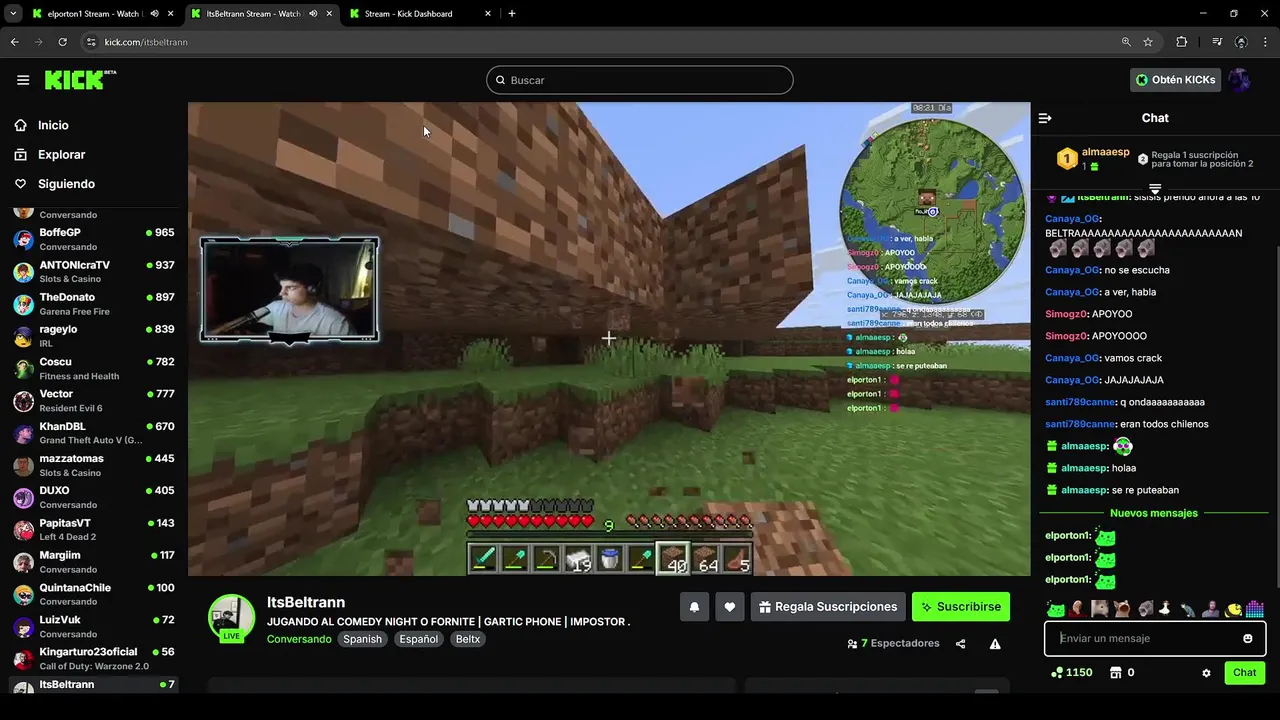
Task: Jump to Nuevos mensajes in chat
Action: 1153,513
